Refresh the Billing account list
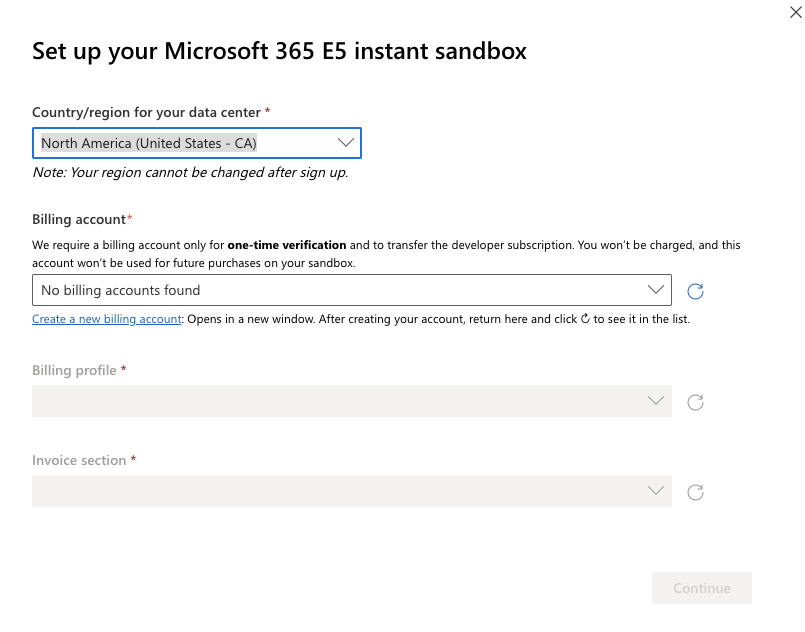 [695, 291]
